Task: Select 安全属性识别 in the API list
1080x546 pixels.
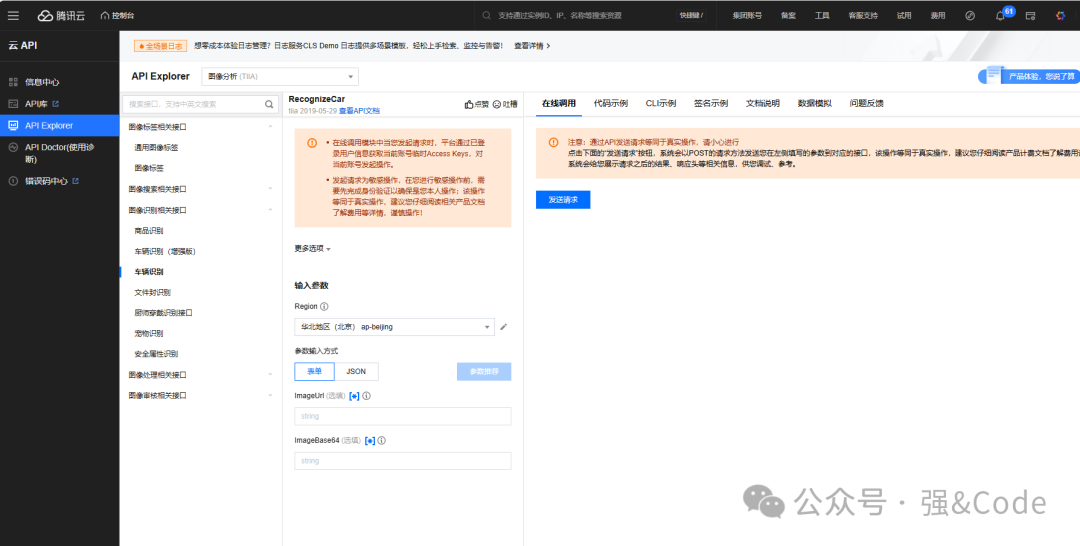Action: [x=156, y=354]
